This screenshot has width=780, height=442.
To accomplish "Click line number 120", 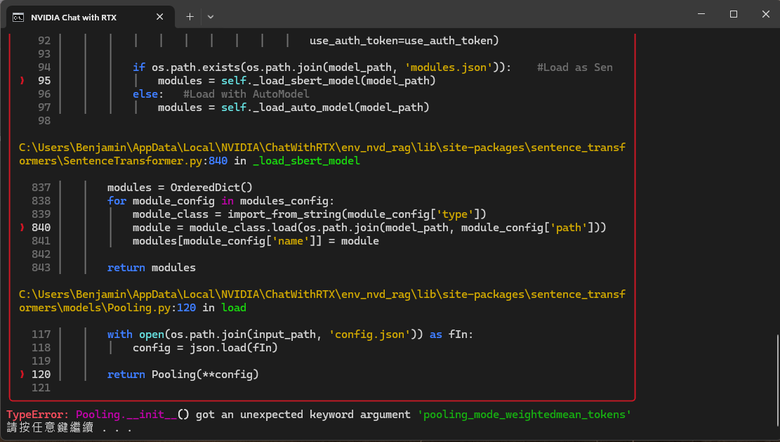I will (x=41, y=374).
